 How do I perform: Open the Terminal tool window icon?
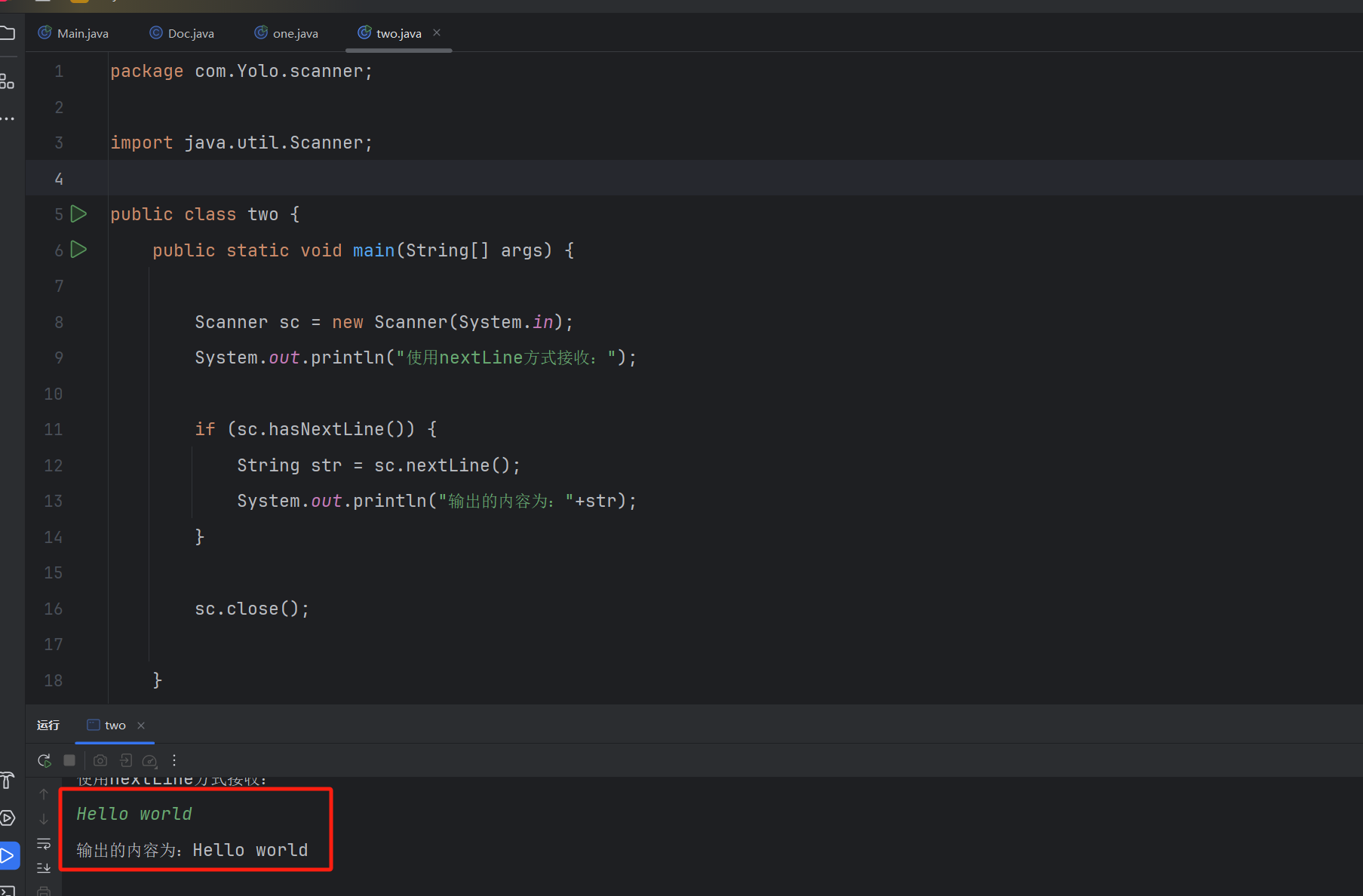[8, 891]
